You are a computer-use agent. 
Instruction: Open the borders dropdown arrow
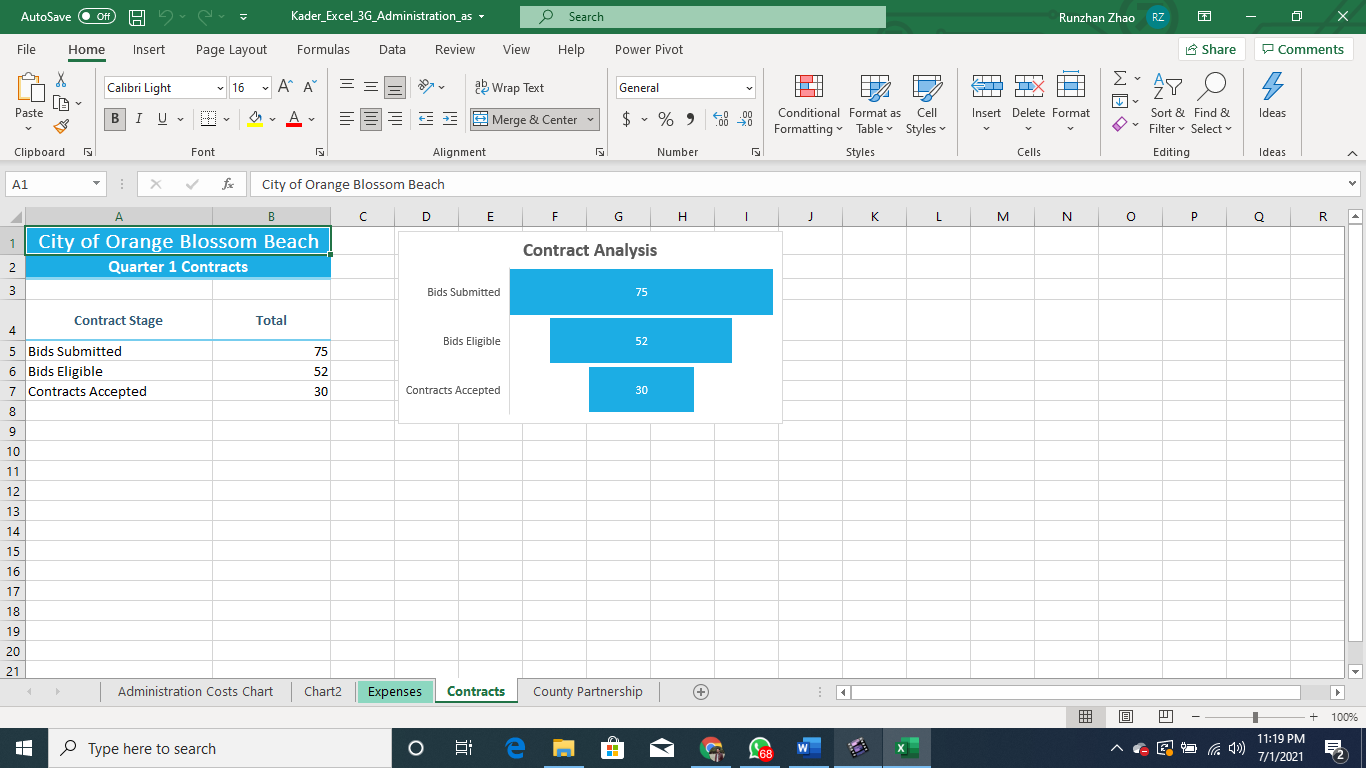[x=226, y=119]
